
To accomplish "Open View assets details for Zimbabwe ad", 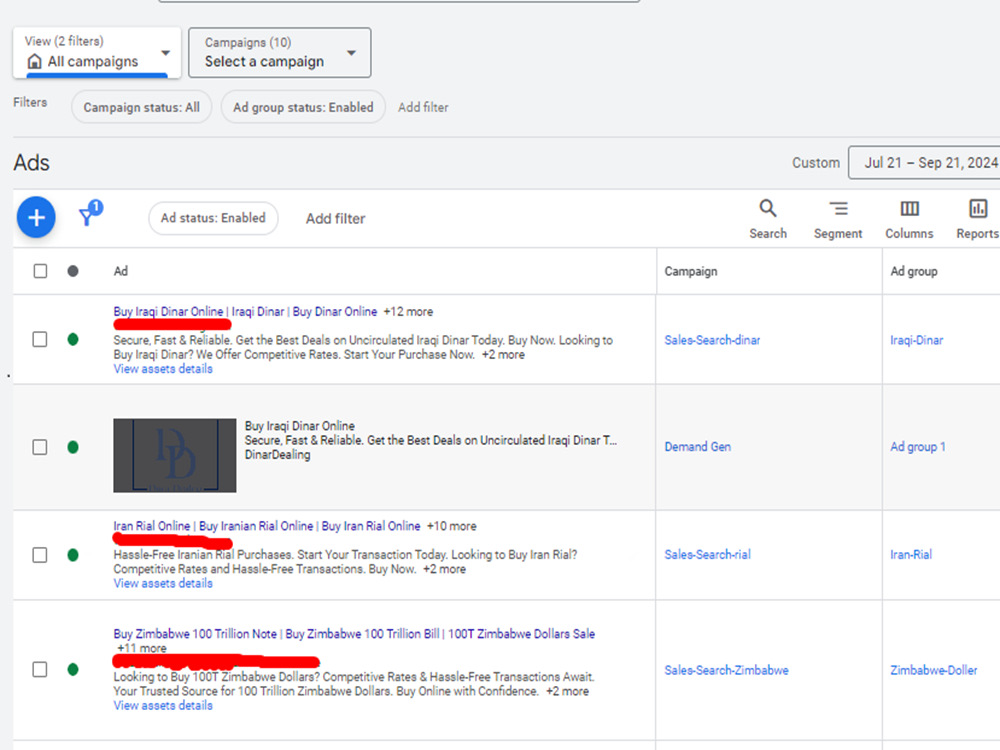I will coord(163,705).
